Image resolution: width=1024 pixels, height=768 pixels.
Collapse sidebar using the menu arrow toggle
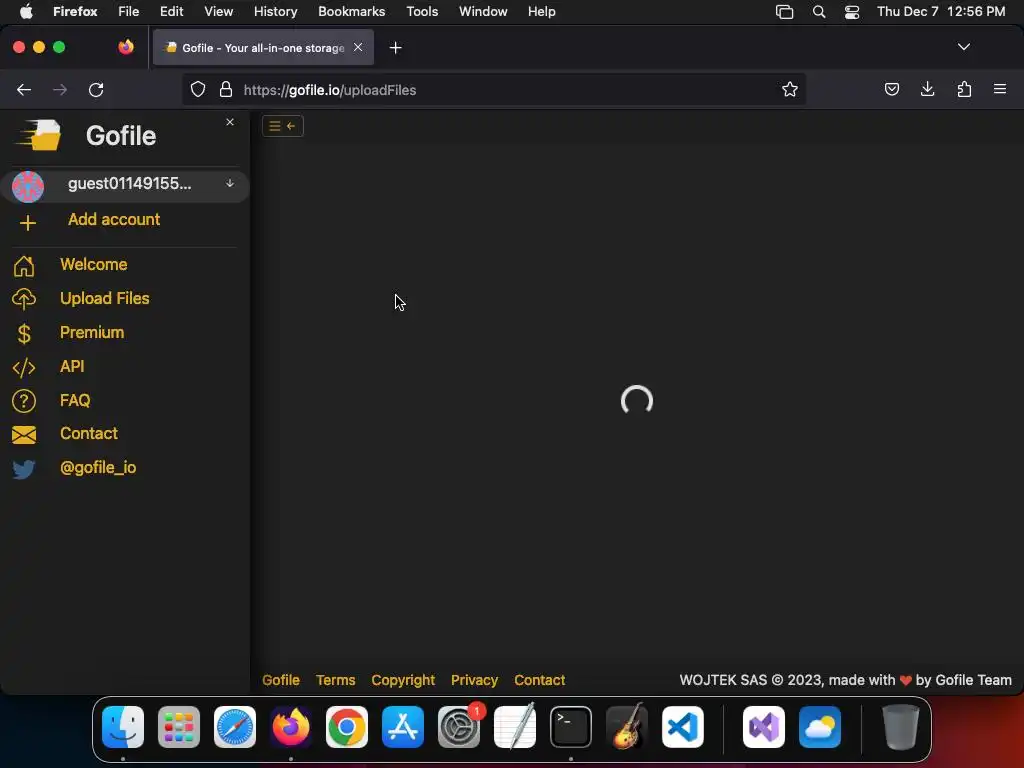click(283, 126)
